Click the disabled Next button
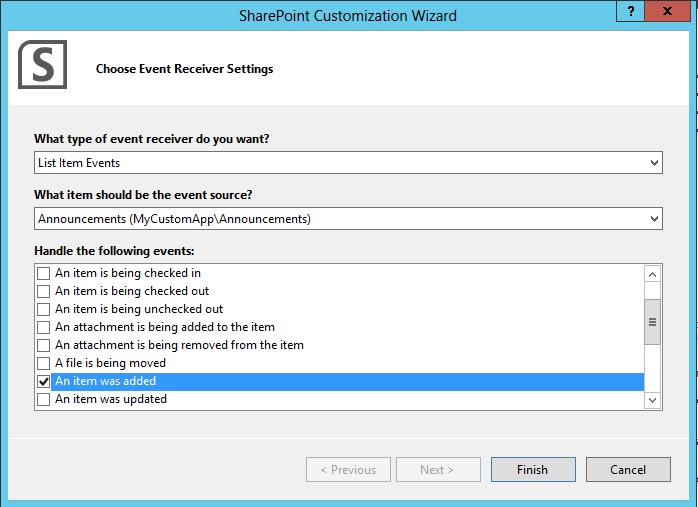Image resolution: width=698 pixels, height=507 pixels. pos(438,470)
